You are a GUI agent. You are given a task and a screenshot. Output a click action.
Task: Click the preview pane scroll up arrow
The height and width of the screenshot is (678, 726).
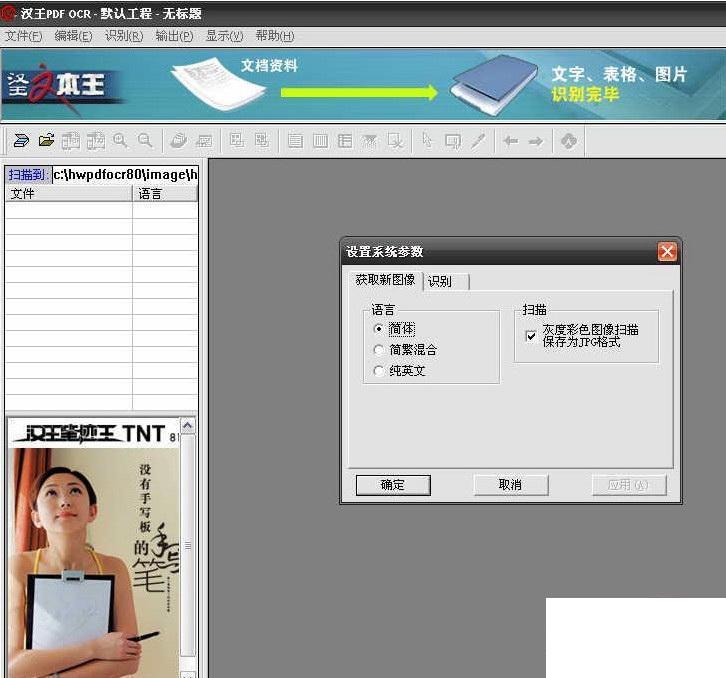[188, 425]
